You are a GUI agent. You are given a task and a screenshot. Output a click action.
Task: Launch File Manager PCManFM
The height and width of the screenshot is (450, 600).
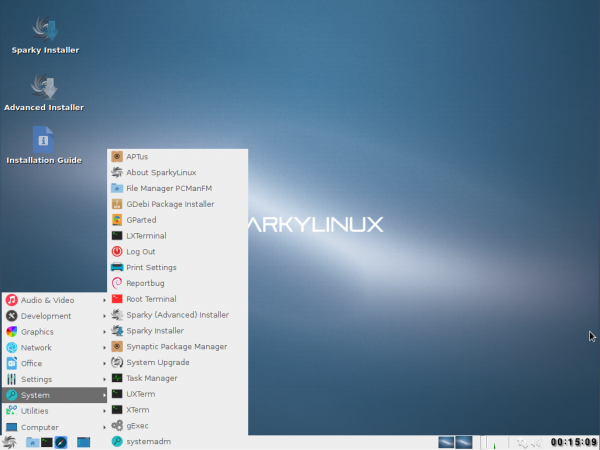click(x=178, y=188)
